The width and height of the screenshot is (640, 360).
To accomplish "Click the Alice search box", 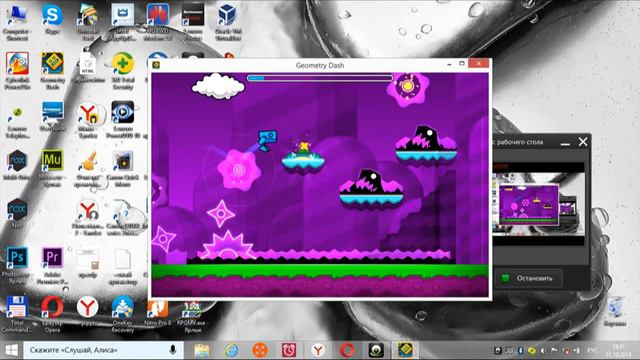I will click(103, 350).
